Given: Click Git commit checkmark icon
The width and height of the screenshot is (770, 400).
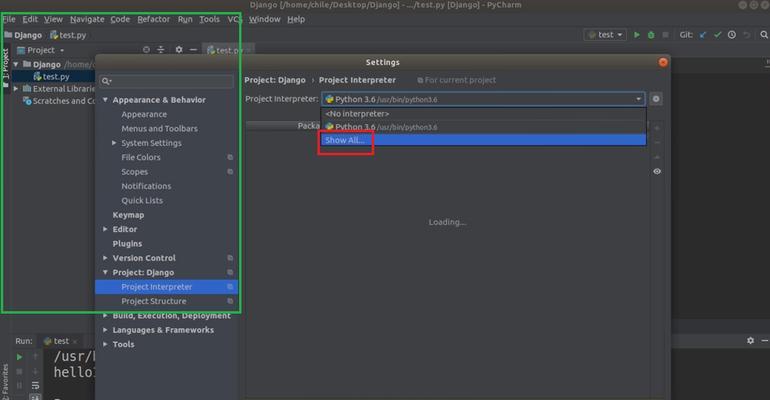Looking at the screenshot, I should pyautogui.click(x=717, y=35).
